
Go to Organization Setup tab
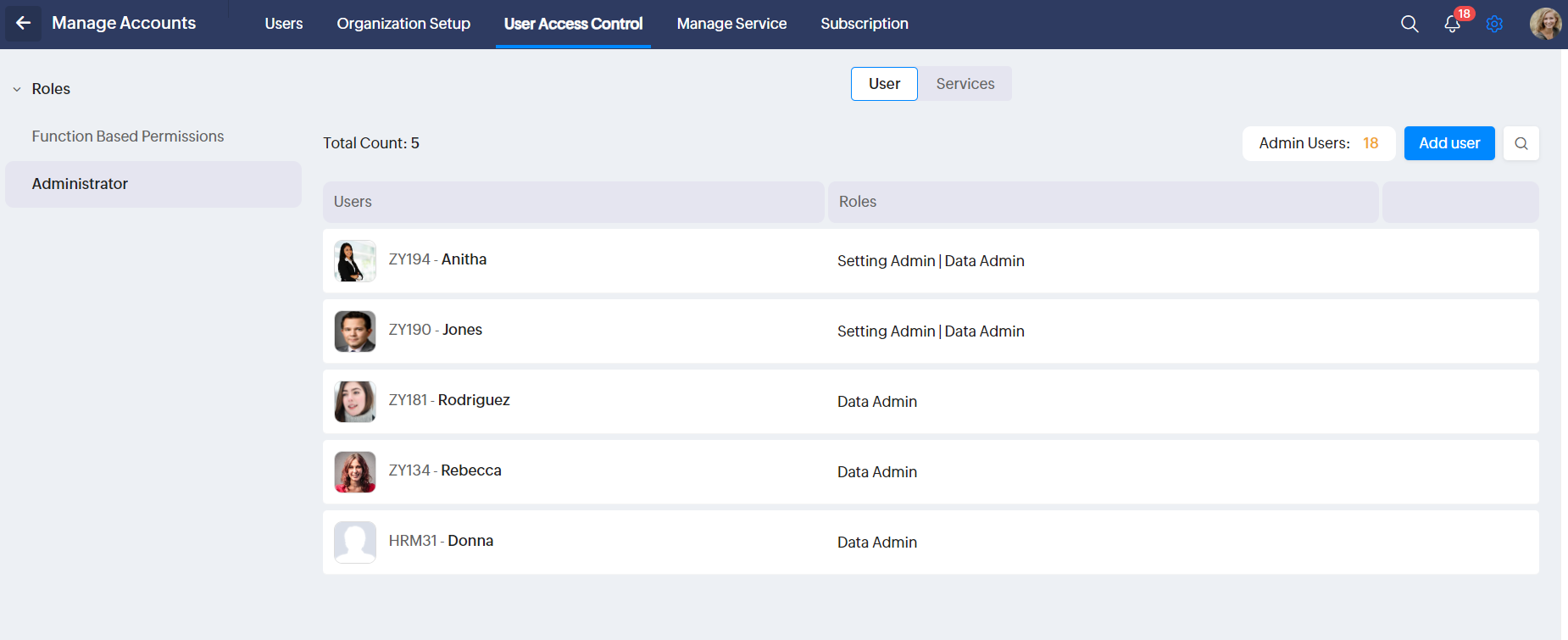(403, 24)
